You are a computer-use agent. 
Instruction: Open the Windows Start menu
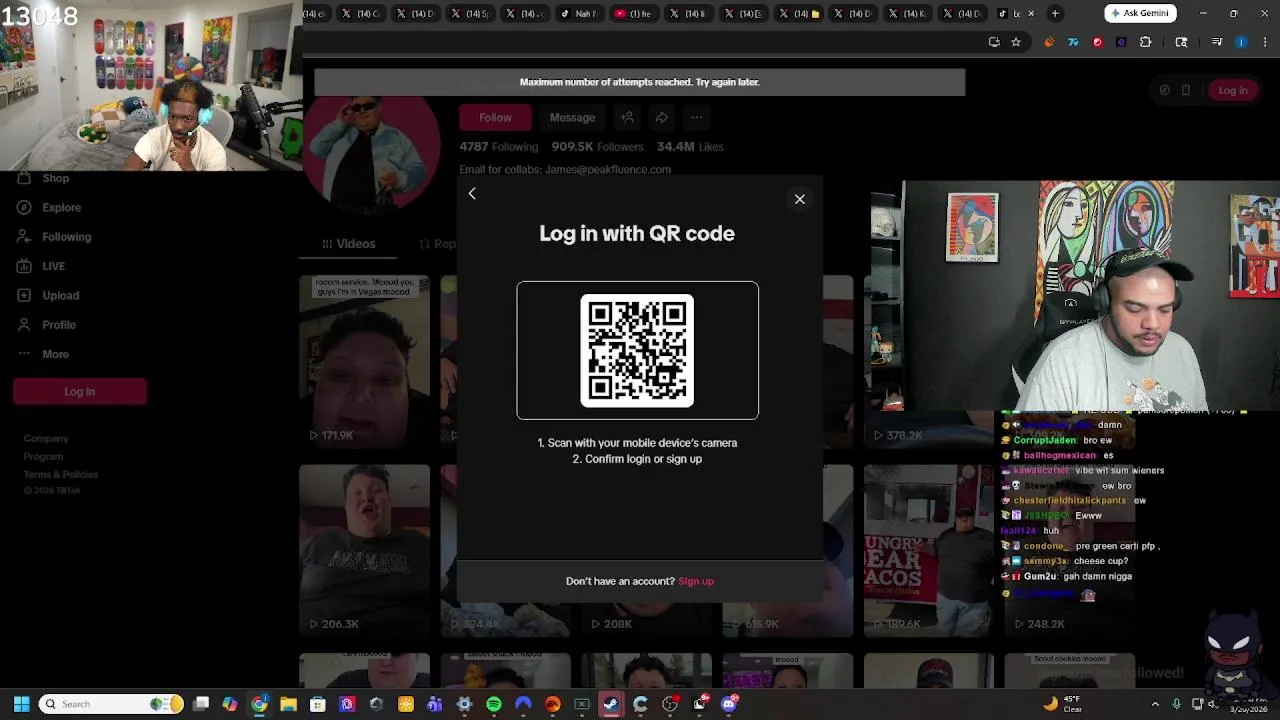[21, 704]
